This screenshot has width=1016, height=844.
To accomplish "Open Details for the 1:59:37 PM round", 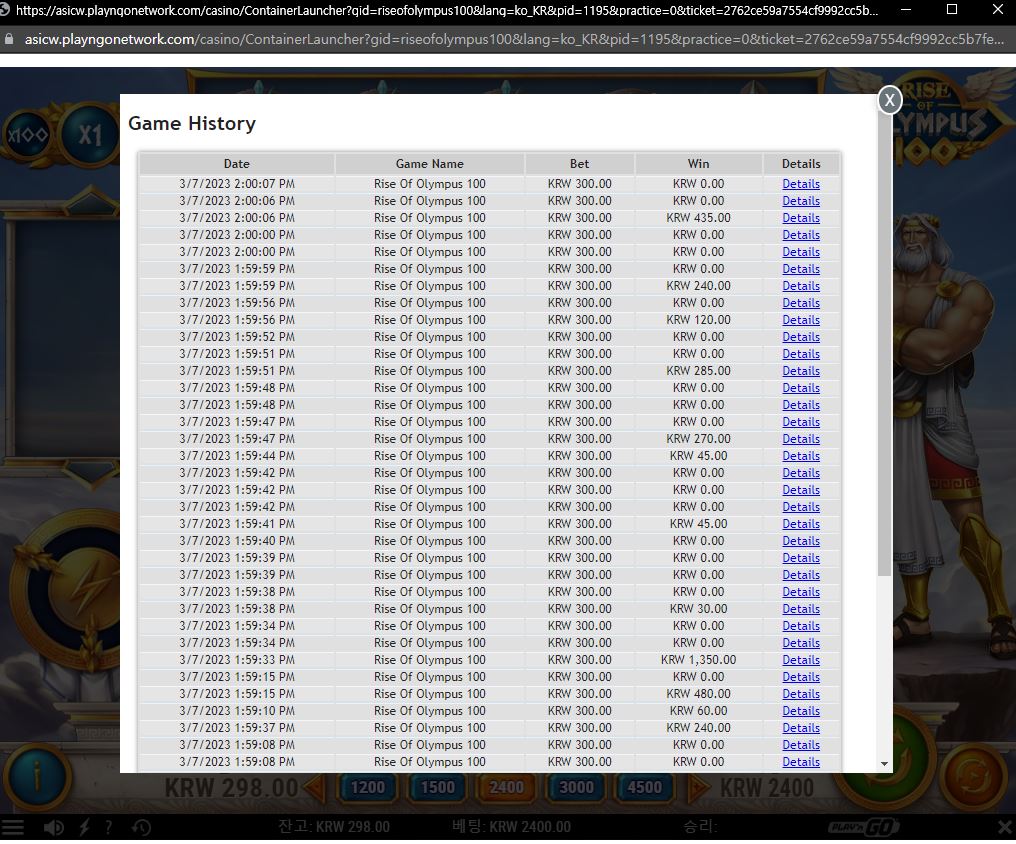I will (801, 728).
